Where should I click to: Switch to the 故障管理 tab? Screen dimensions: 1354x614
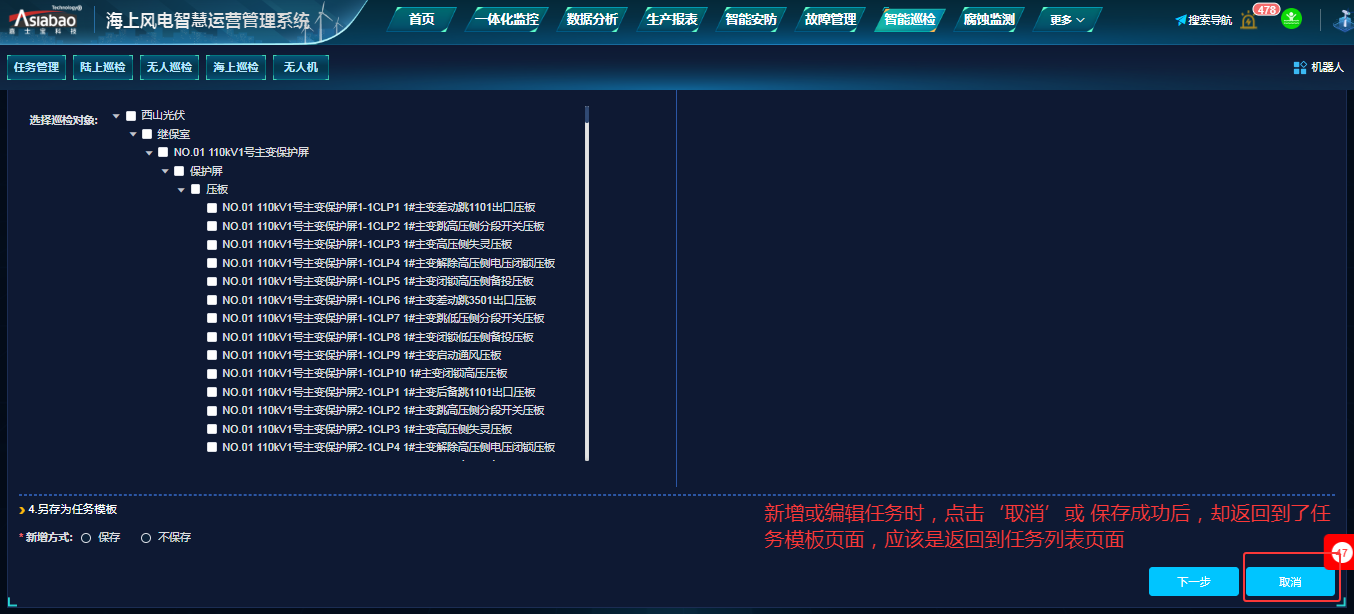830,20
